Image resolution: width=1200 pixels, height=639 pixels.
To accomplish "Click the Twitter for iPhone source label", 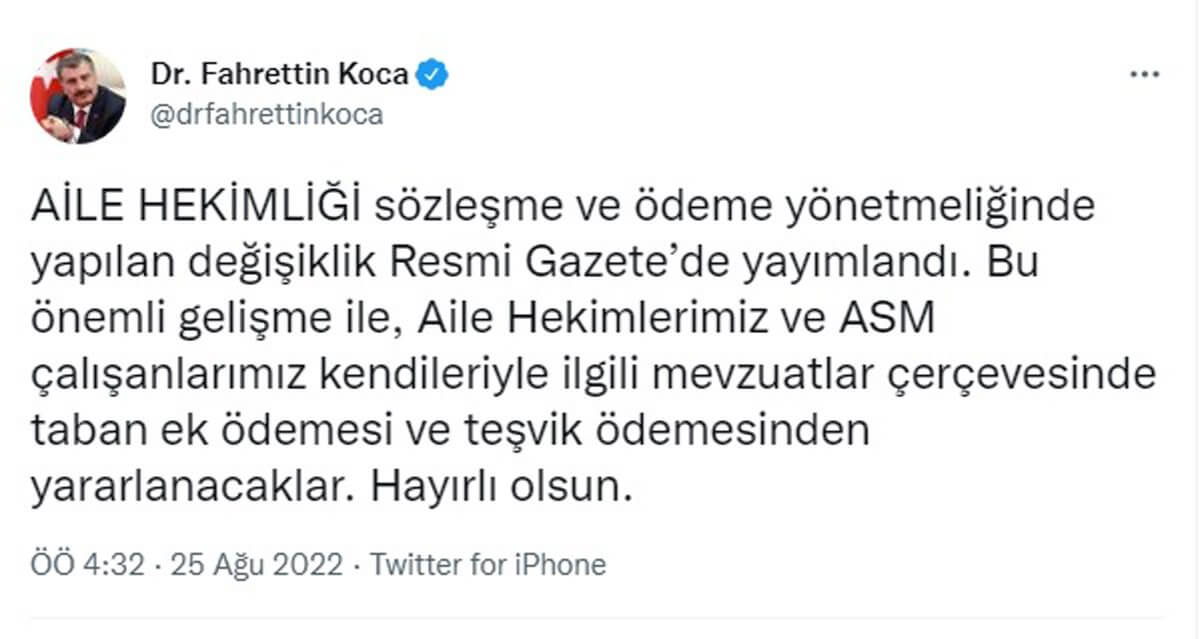I will click(x=488, y=565).
